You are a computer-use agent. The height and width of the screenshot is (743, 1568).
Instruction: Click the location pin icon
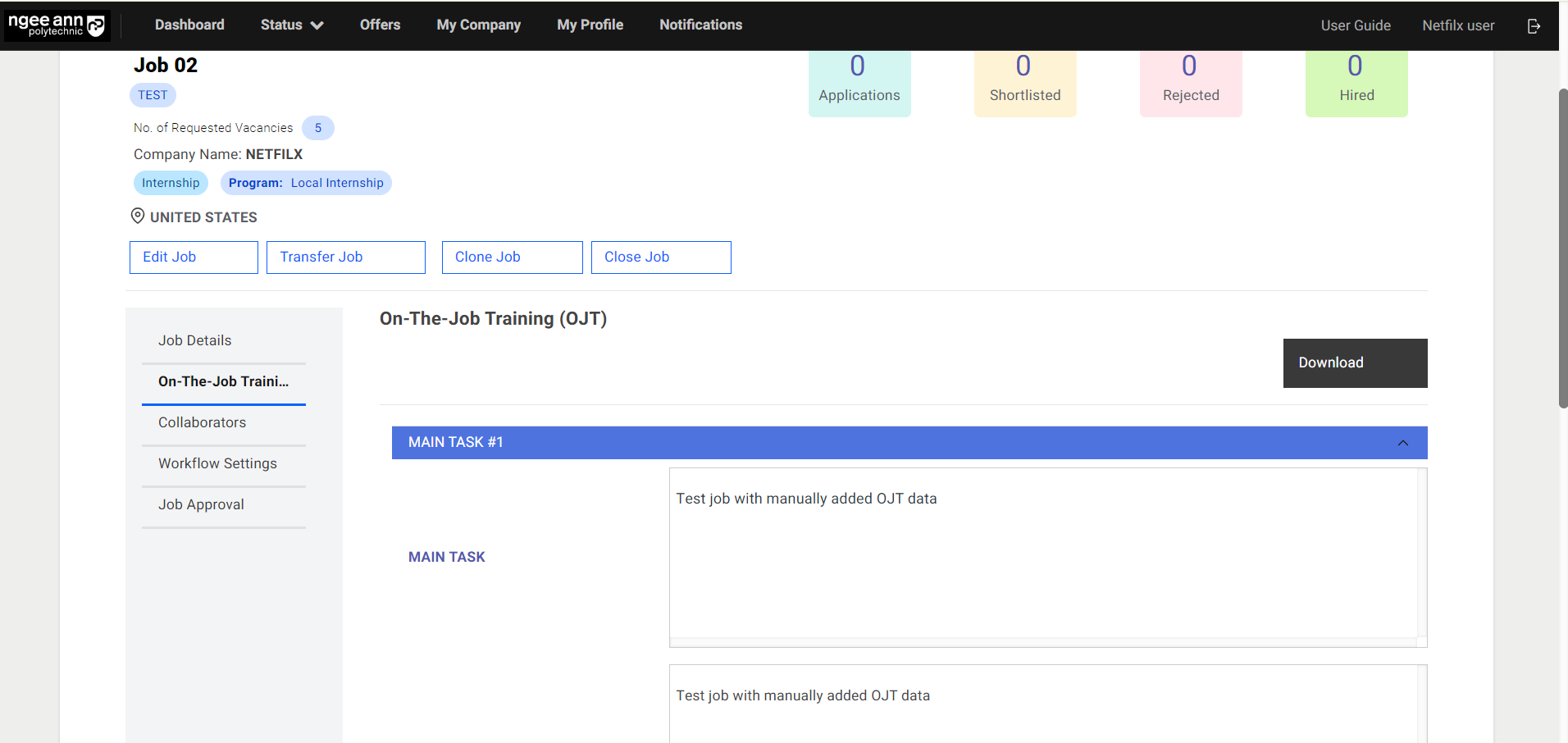pos(138,217)
